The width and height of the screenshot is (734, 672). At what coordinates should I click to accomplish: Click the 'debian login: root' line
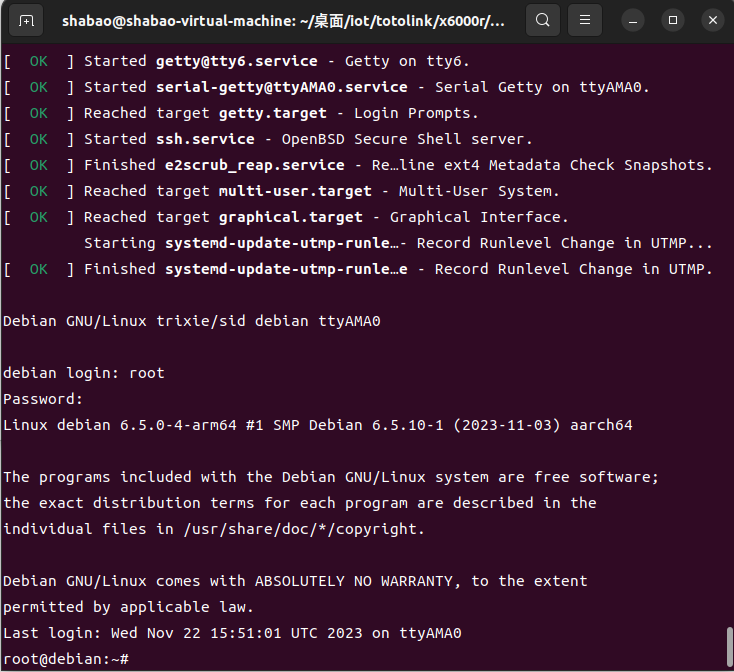[x=84, y=373]
